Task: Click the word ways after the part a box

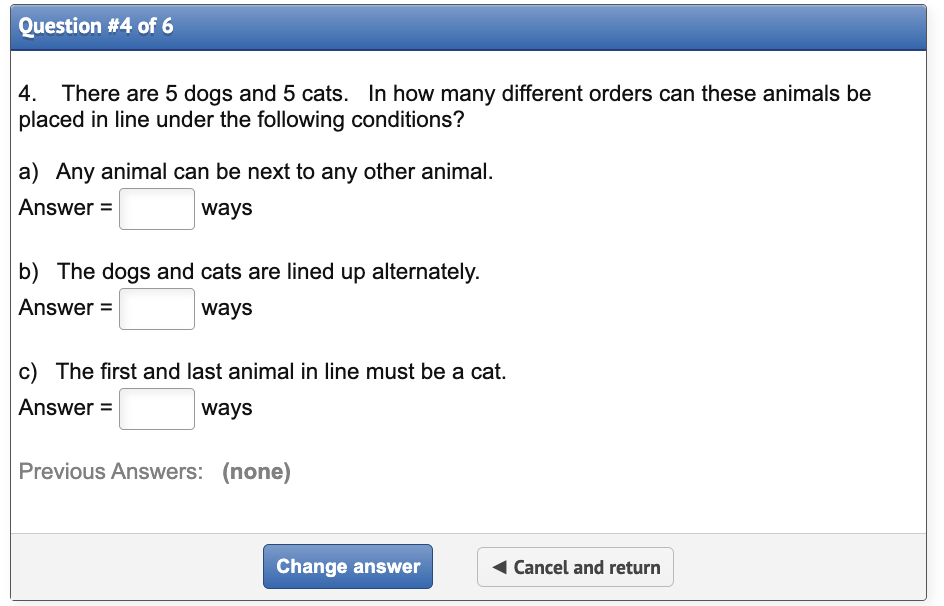Action: (x=227, y=208)
